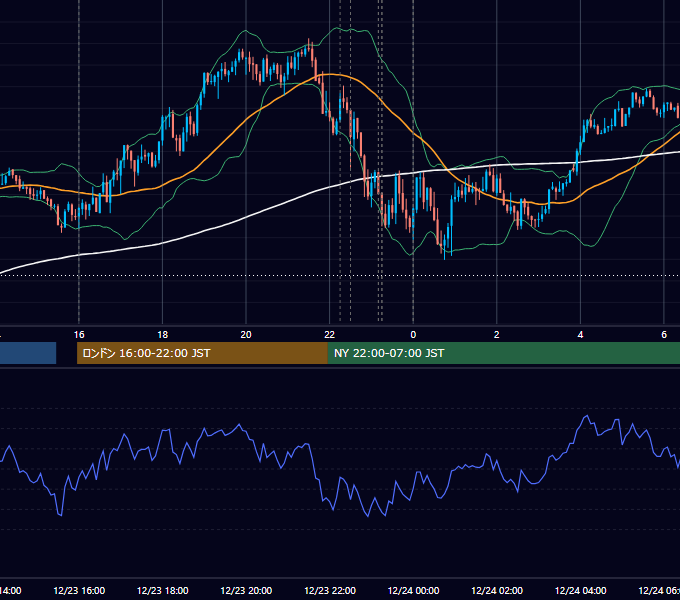This screenshot has width=680, height=600.
Task: Click the 18 hour label on the axis
Action: coord(163,334)
